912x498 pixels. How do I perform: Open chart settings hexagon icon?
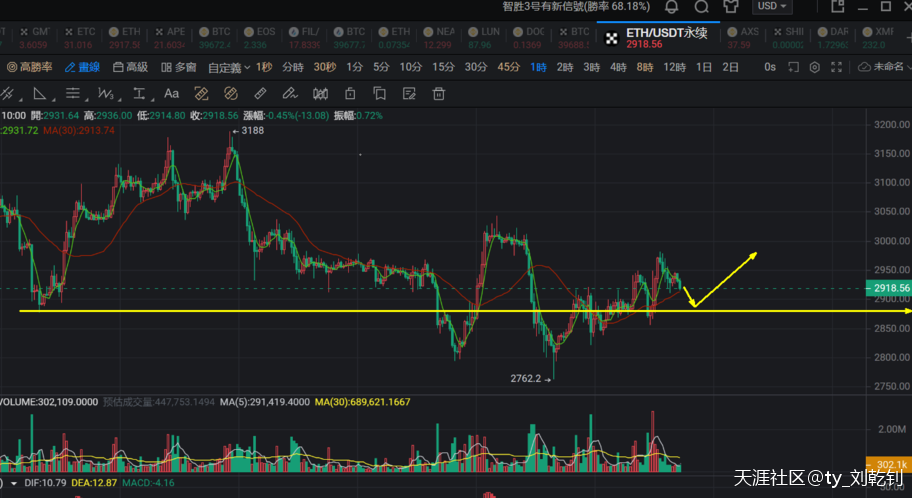815,67
